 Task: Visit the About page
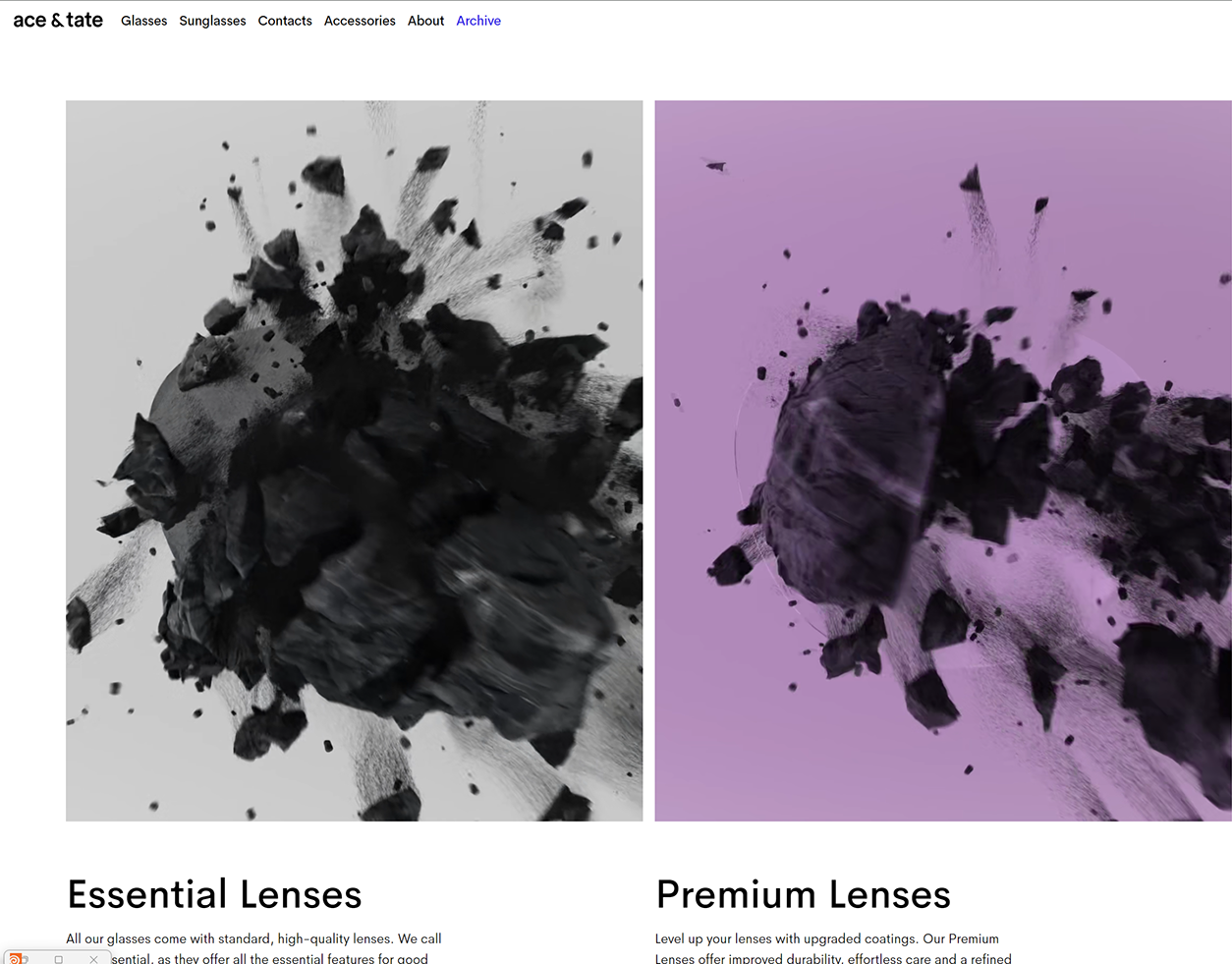click(425, 21)
